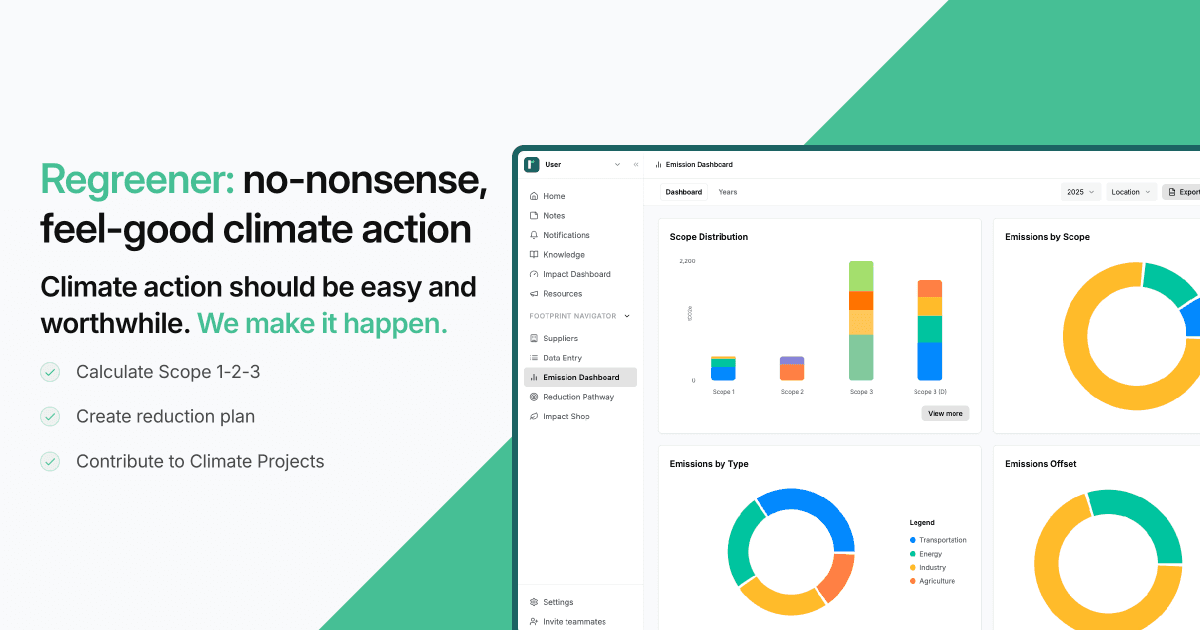This screenshot has width=1200, height=630.
Task: Open Home via its house icon
Action: click(534, 196)
